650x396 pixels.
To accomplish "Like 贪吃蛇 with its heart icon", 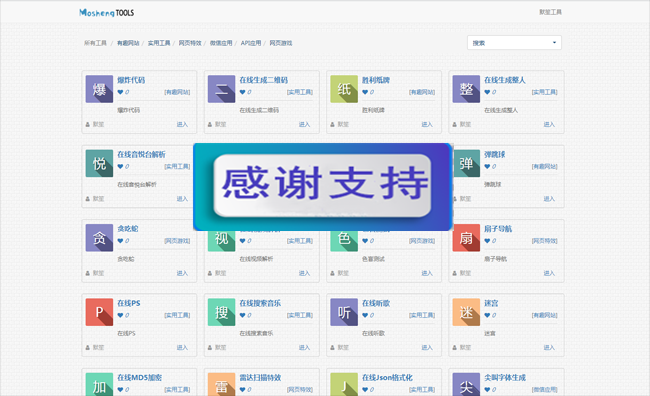I will click(120, 241).
